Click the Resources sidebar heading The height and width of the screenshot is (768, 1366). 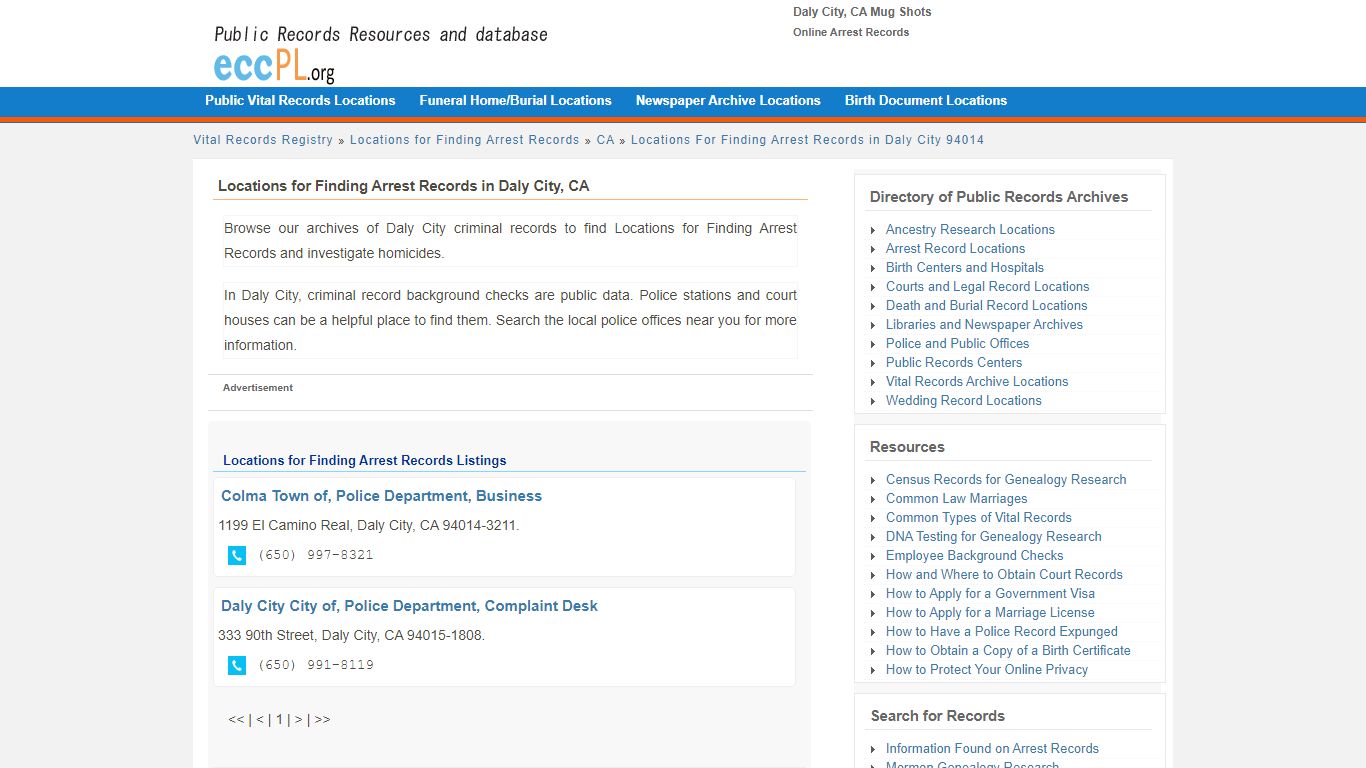coord(907,447)
